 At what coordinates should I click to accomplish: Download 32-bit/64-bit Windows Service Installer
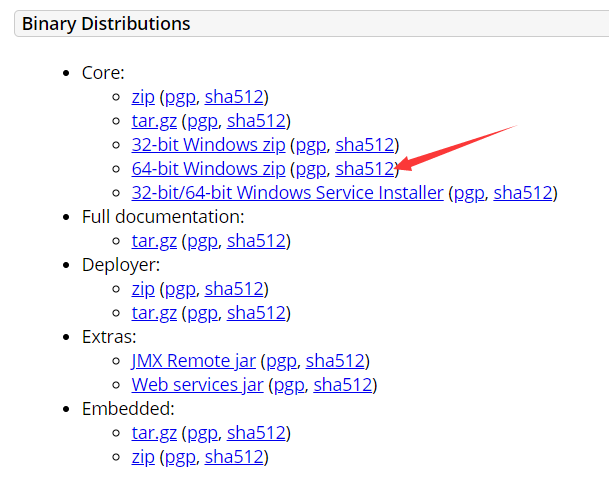[x=287, y=193]
